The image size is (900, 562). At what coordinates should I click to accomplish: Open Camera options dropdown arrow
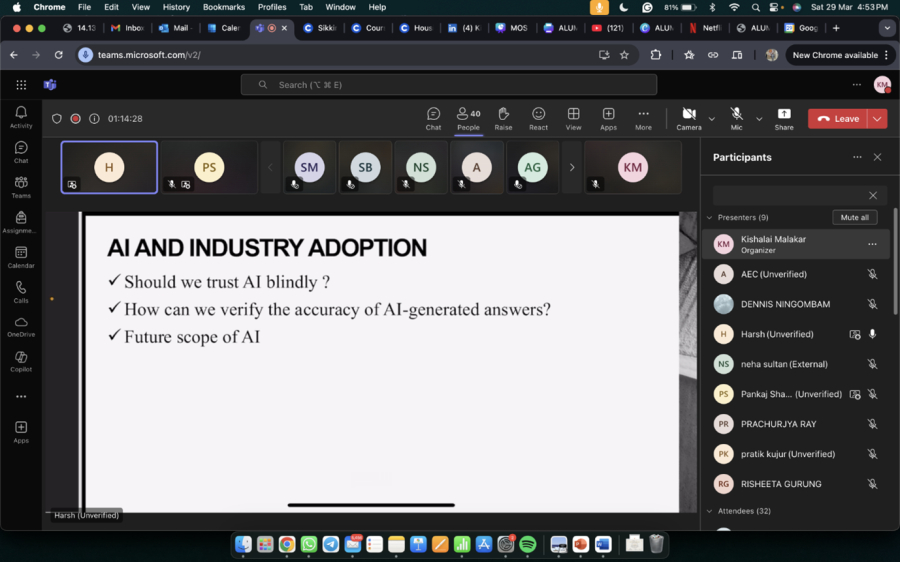coord(712,119)
